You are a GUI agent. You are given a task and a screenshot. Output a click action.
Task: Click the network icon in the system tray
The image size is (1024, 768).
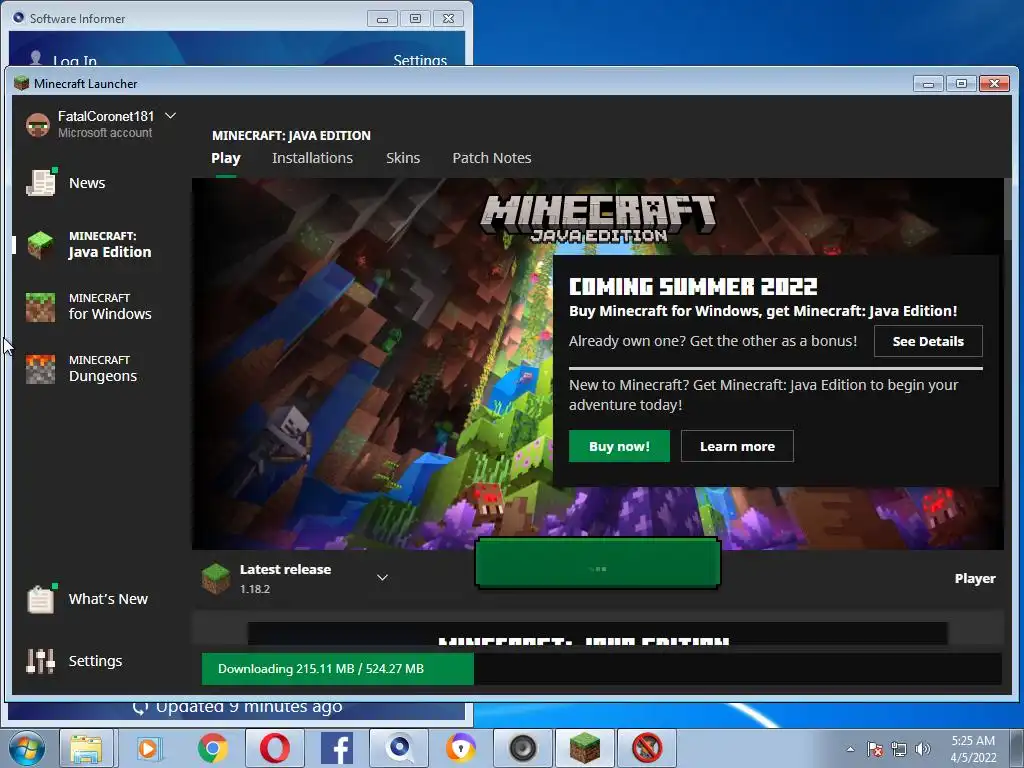pos(899,749)
